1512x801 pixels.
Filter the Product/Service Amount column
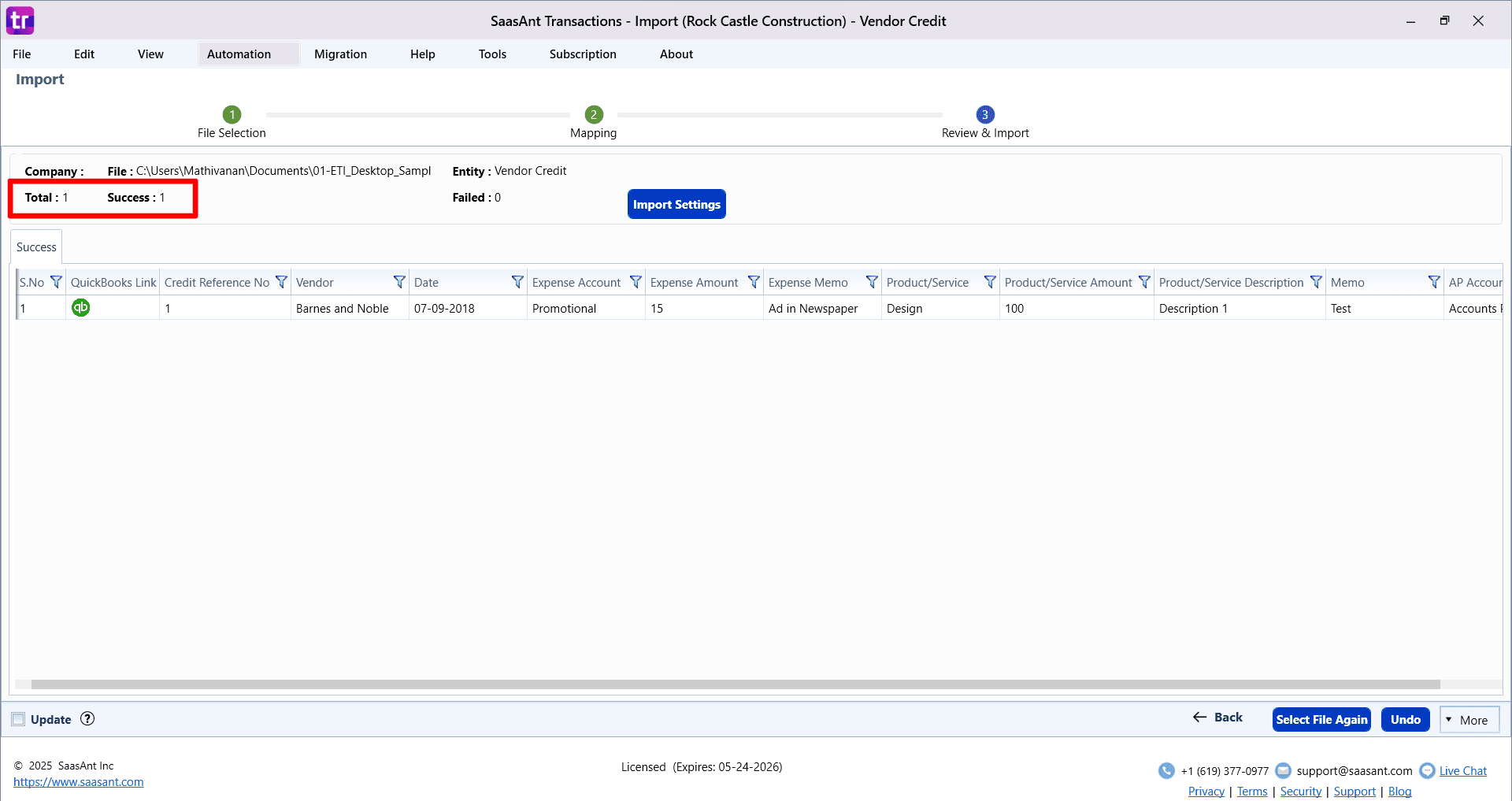coord(1144,282)
